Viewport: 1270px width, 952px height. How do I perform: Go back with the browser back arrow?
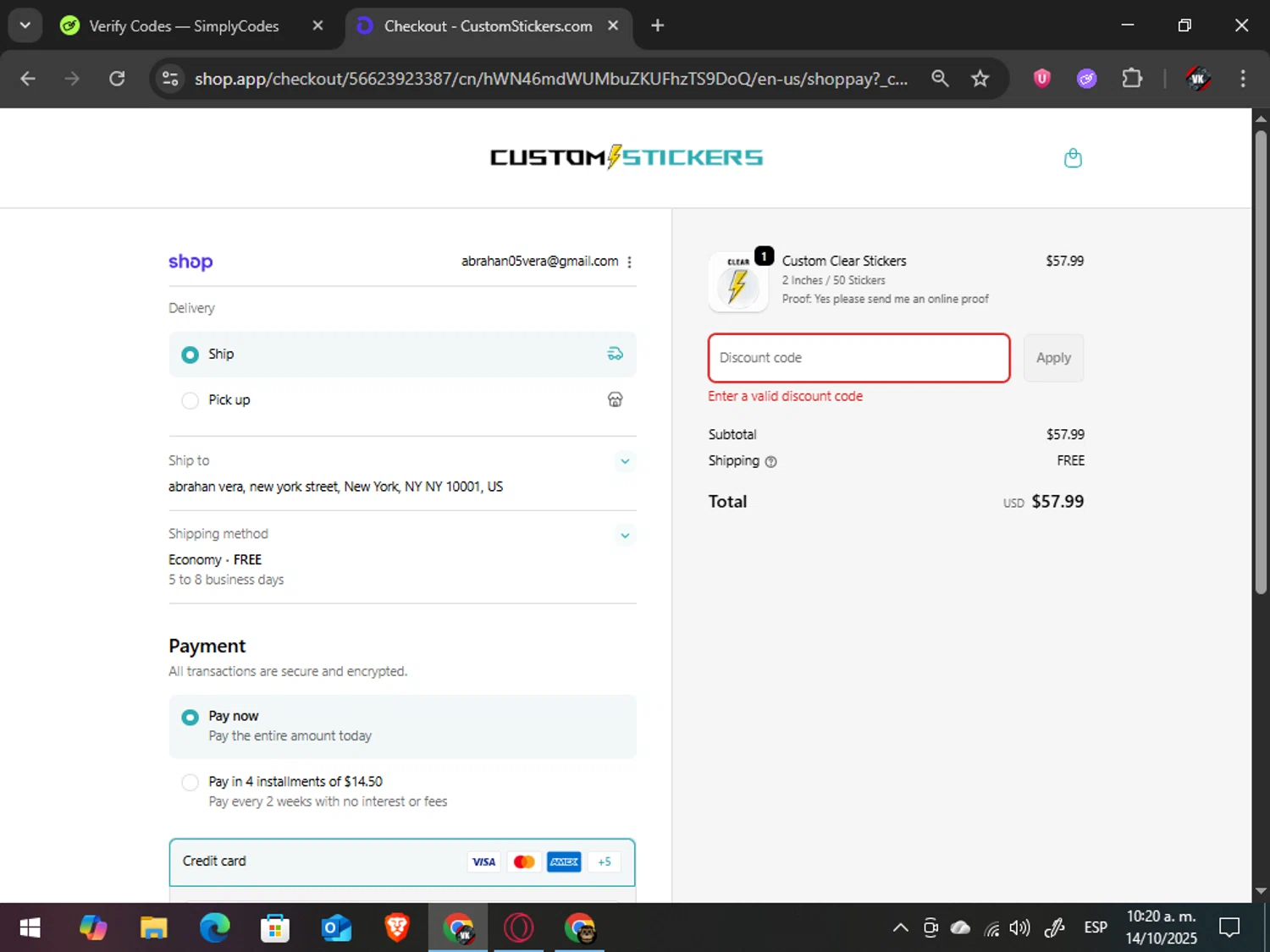pos(28,79)
